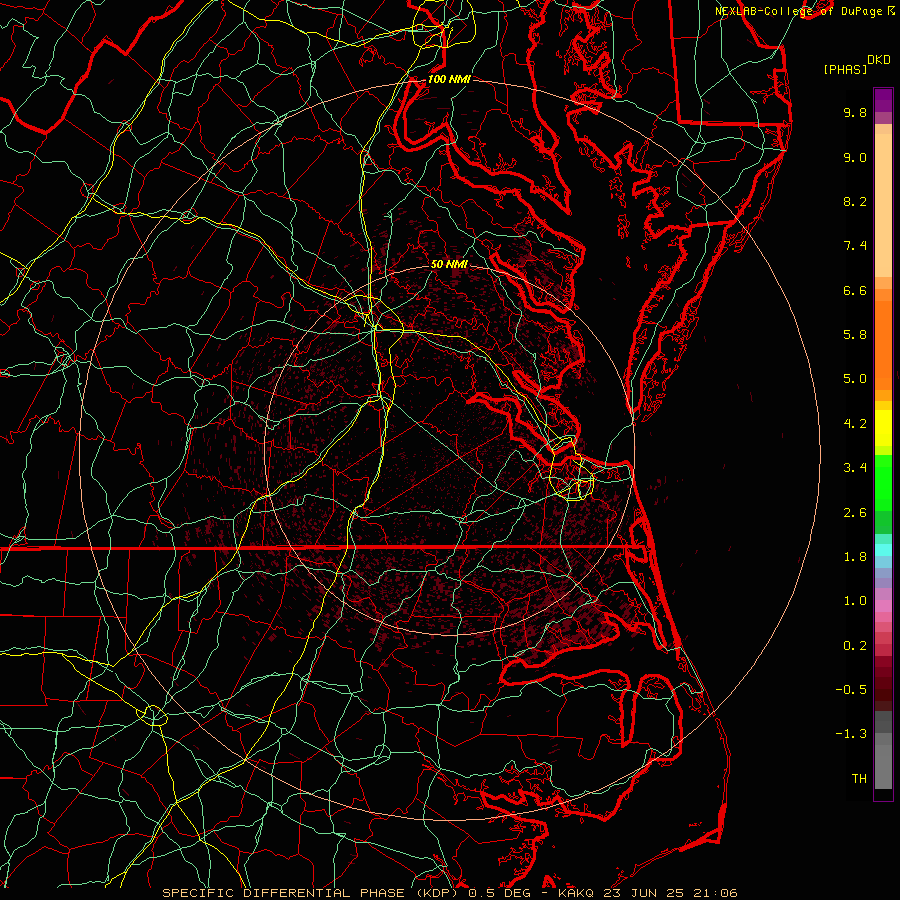Select the 5.0 scale label

855,379
